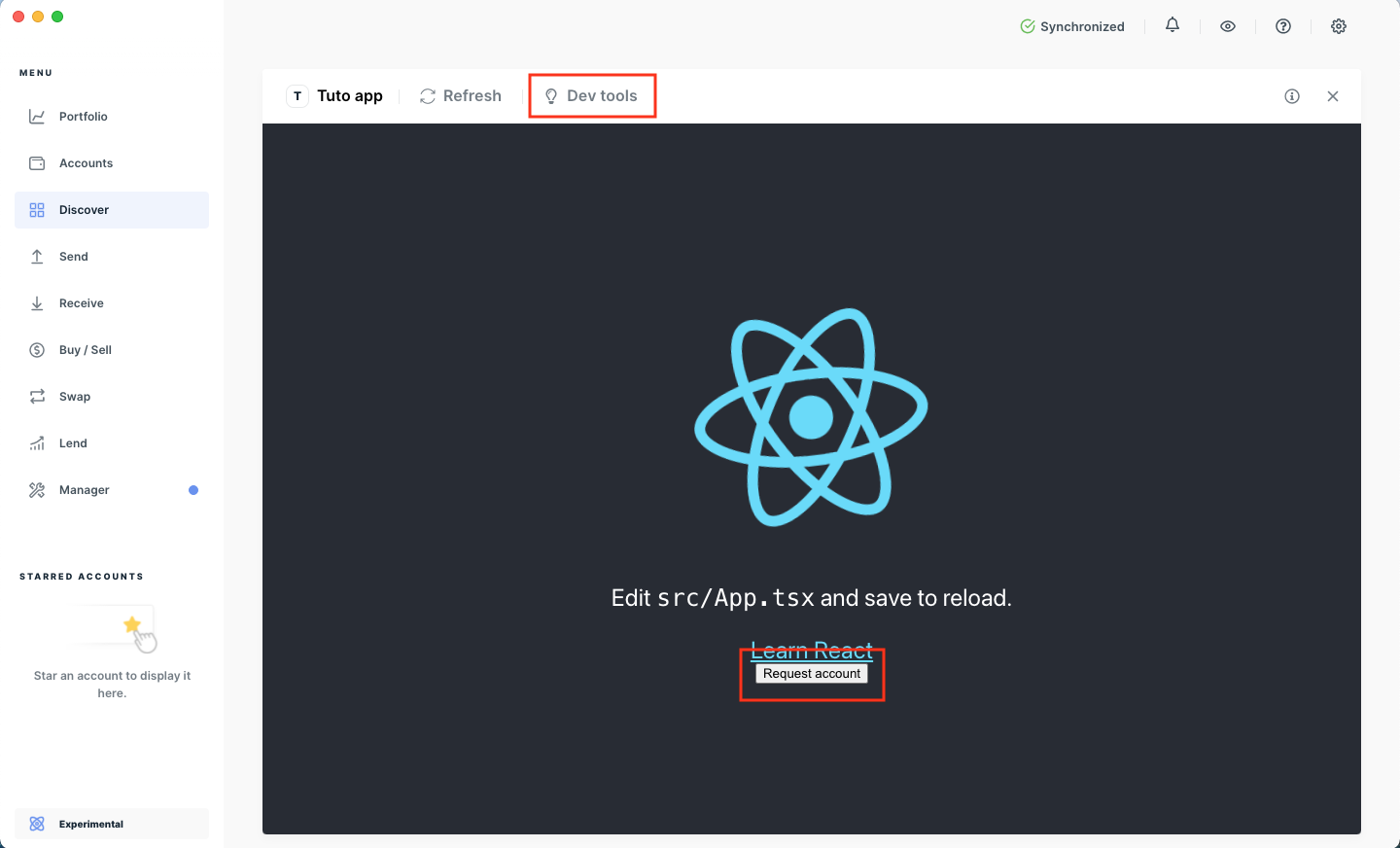Click the Lend icon in sidebar
This screenshot has width=1400, height=848.
pyautogui.click(x=37, y=443)
